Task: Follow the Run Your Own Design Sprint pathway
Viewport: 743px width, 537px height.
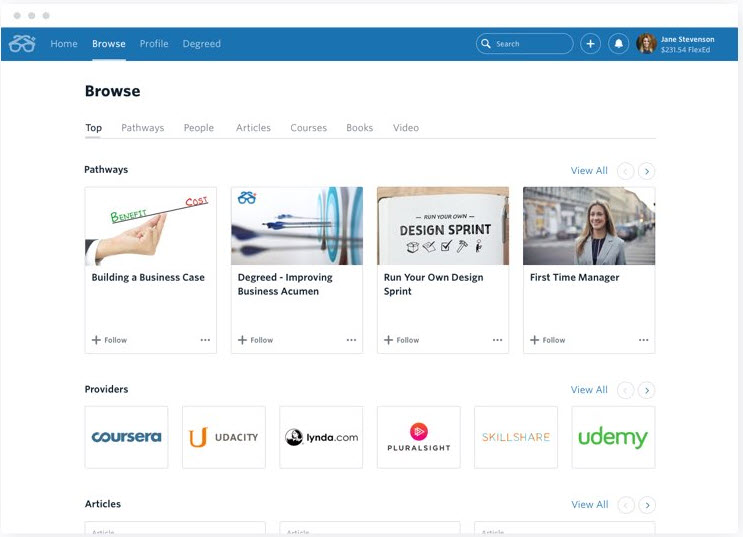Action: (x=402, y=340)
